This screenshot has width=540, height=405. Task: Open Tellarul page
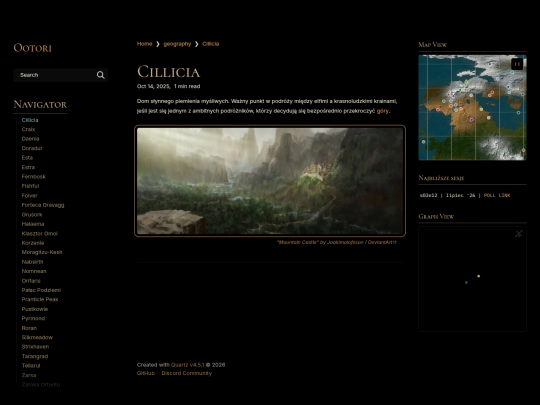(x=31, y=365)
